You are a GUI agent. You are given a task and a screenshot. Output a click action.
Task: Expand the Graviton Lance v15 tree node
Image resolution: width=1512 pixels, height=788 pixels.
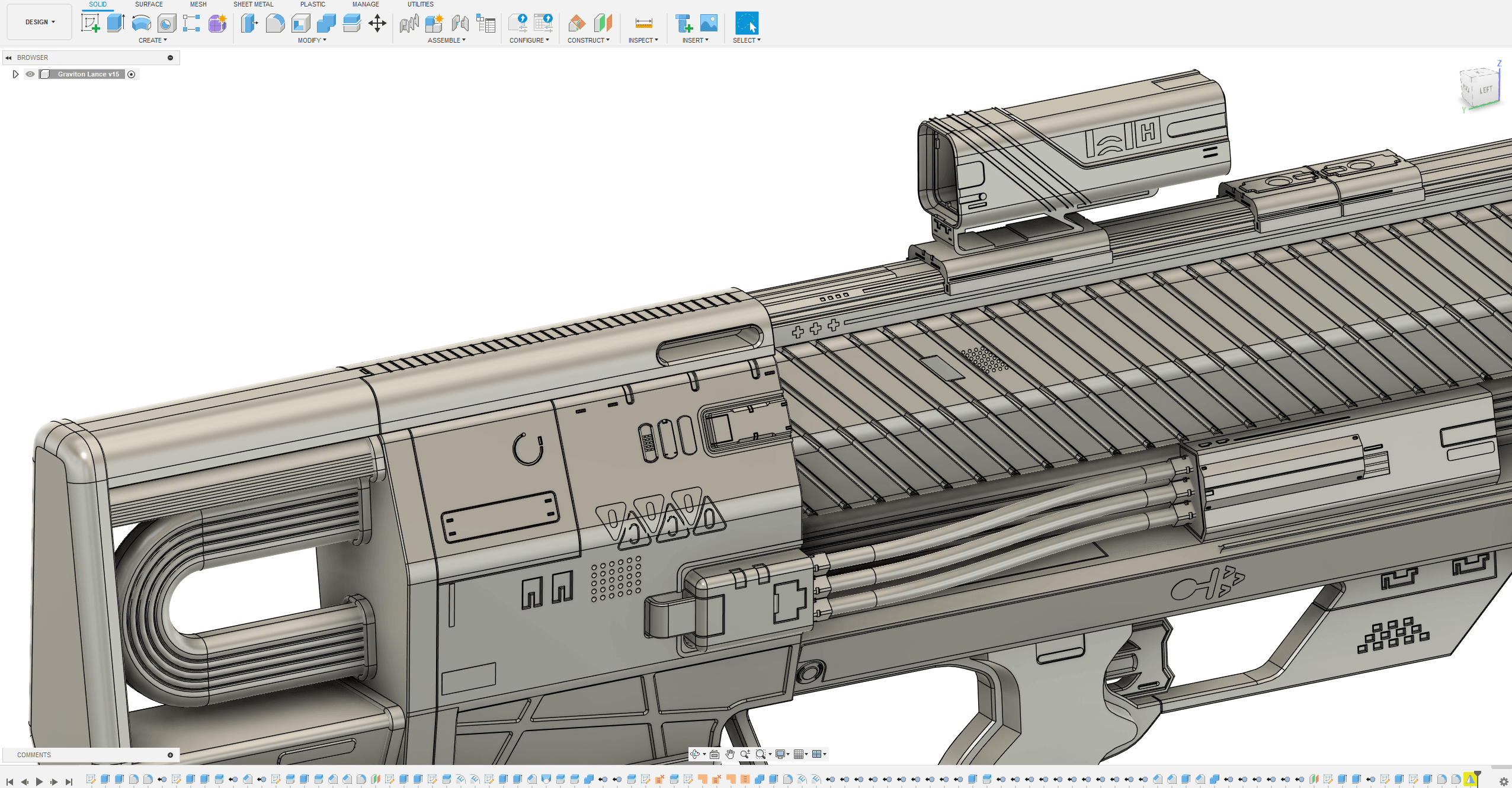[15, 74]
